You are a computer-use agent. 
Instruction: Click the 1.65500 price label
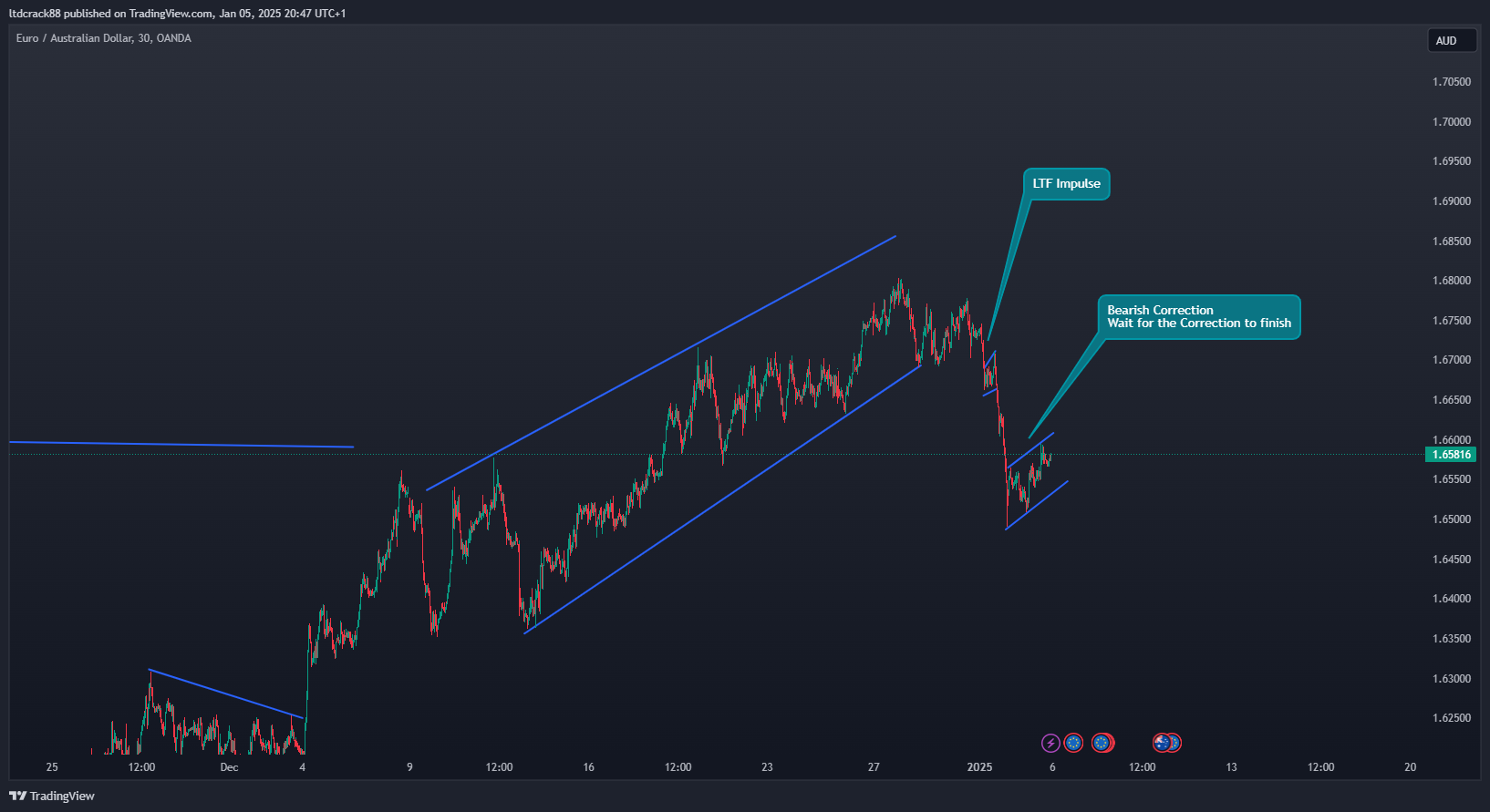[x=1452, y=479]
